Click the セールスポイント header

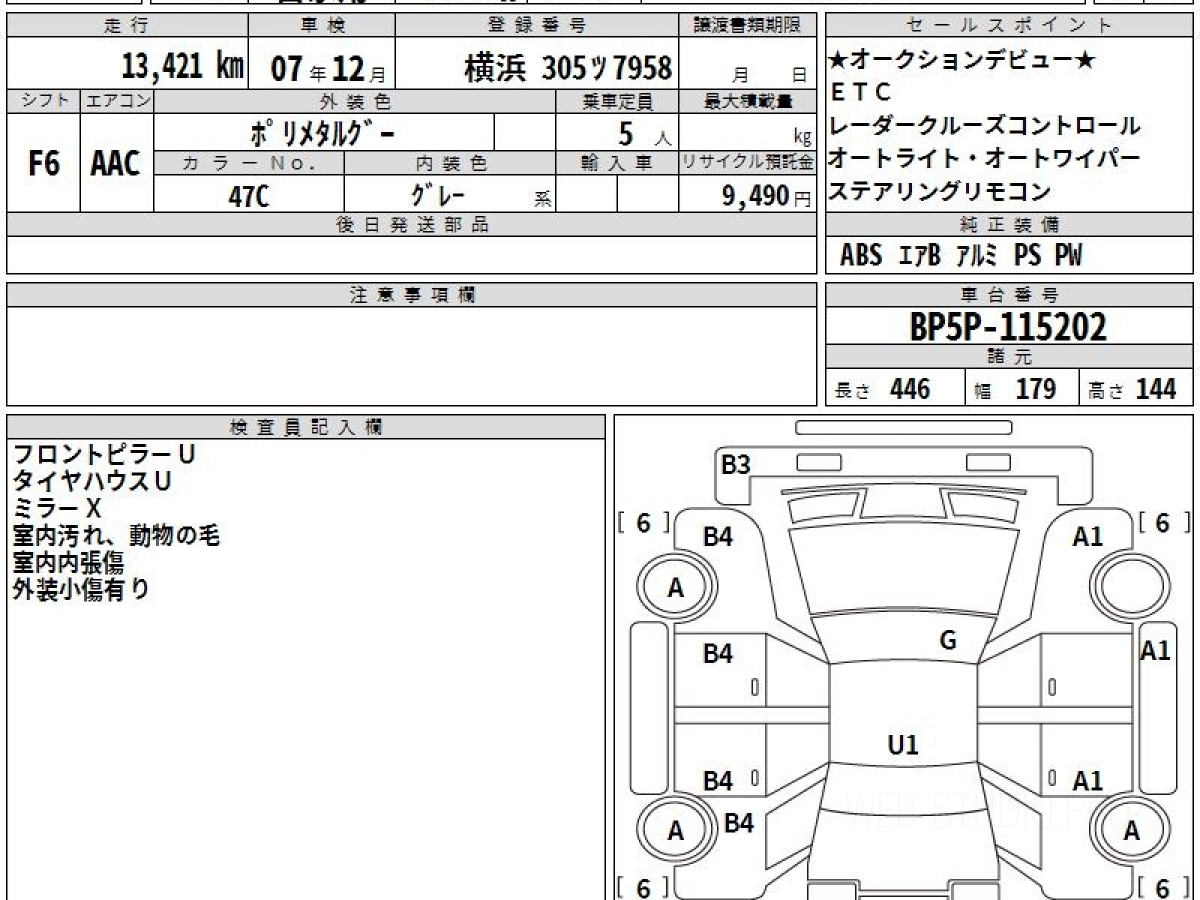pyautogui.click(x=1010, y=26)
